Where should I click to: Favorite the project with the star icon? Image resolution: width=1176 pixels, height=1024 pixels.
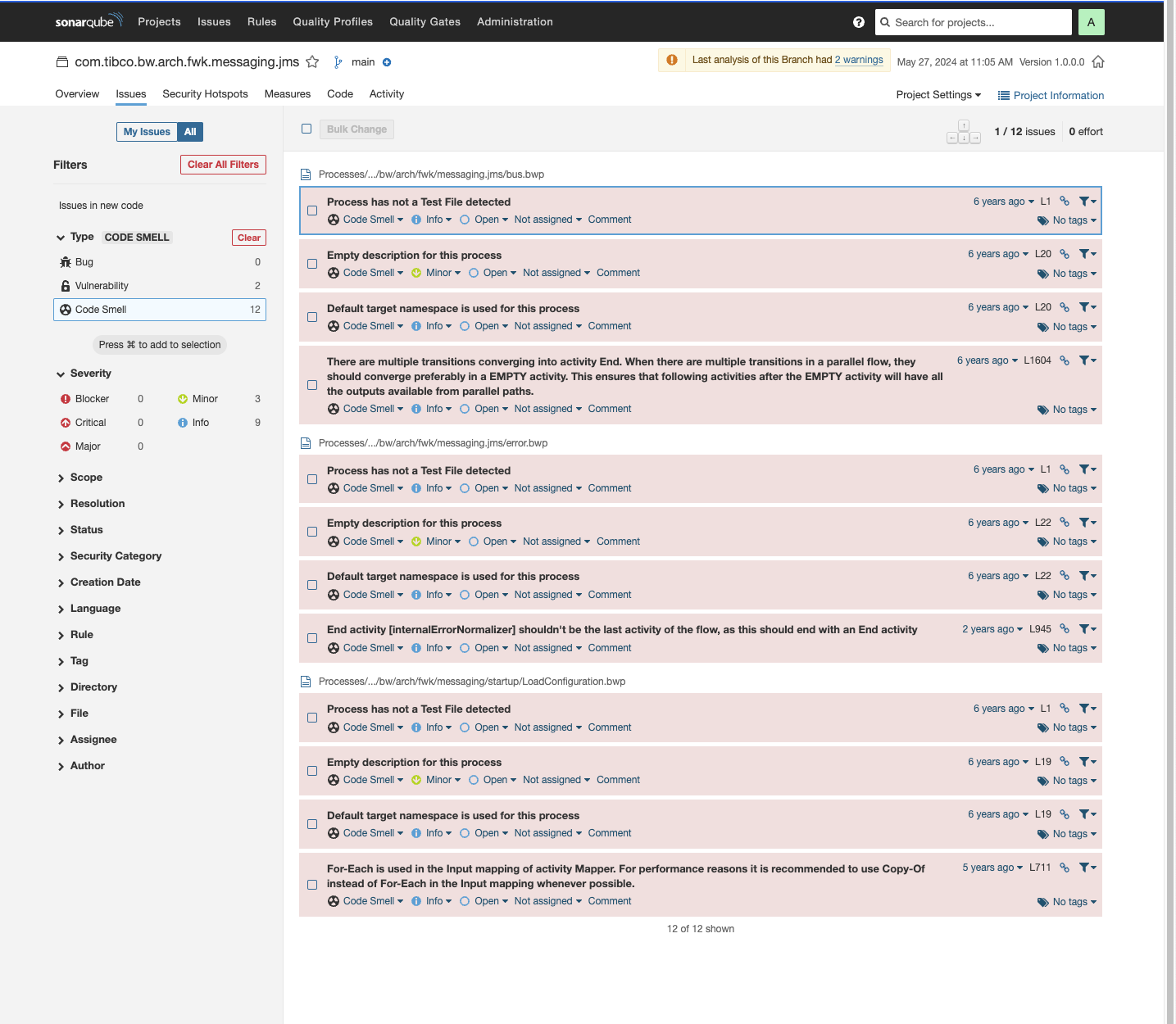coord(312,61)
